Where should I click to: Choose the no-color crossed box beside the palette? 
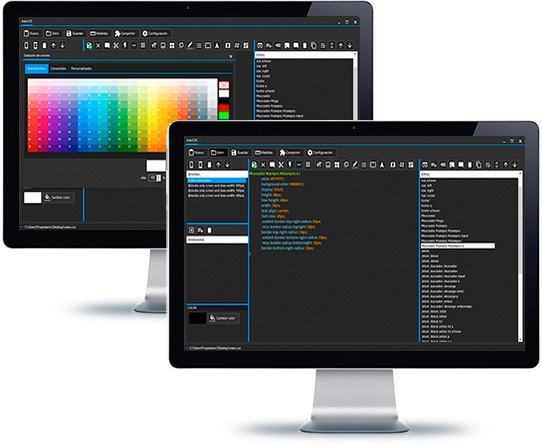click(x=224, y=85)
